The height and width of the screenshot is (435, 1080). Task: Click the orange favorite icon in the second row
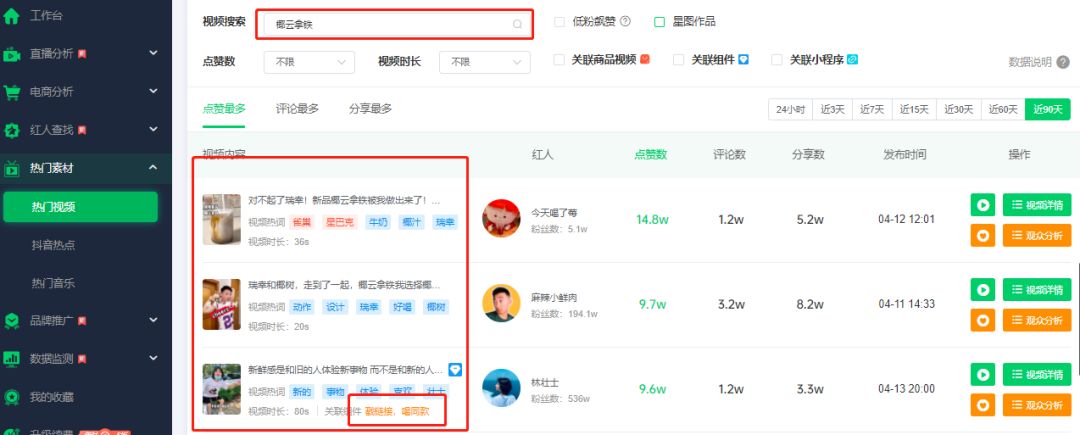(982, 320)
